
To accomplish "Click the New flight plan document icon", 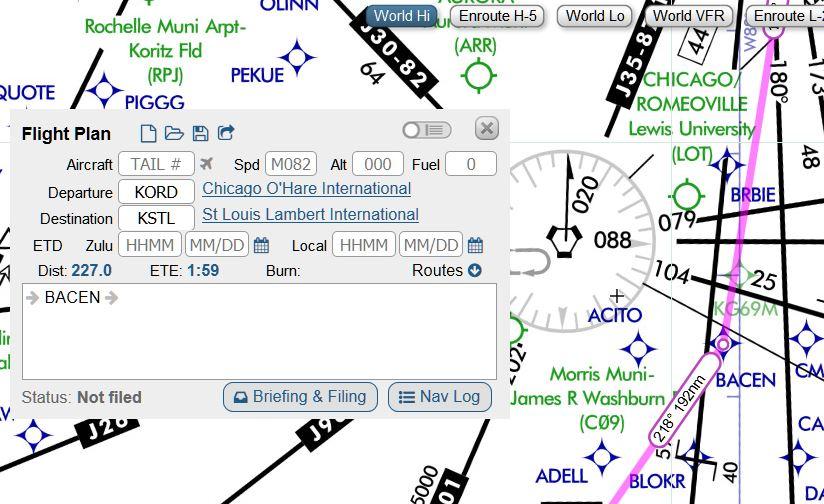I will click(148, 133).
